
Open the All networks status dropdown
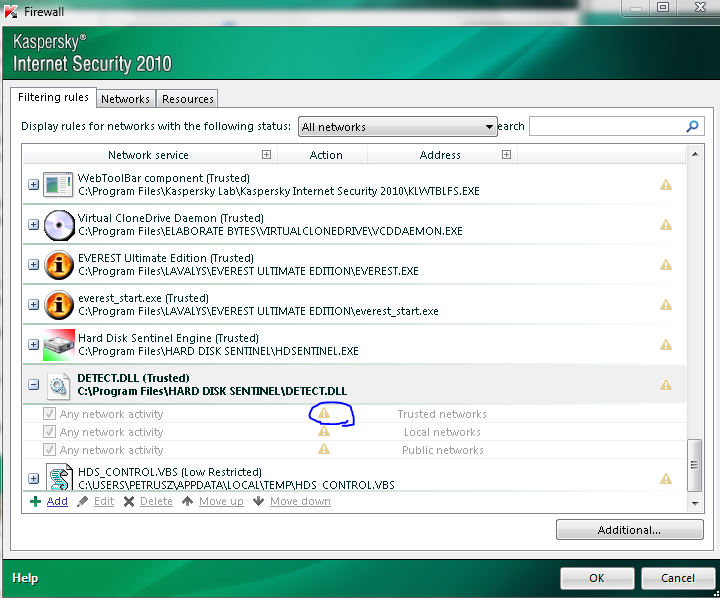pos(398,127)
